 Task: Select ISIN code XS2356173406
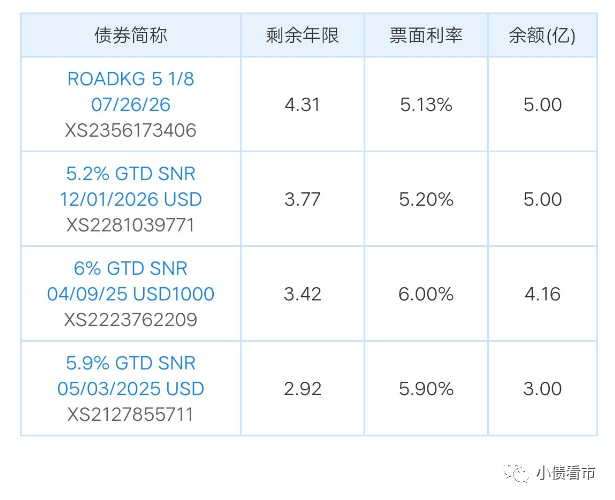(x=130, y=130)
